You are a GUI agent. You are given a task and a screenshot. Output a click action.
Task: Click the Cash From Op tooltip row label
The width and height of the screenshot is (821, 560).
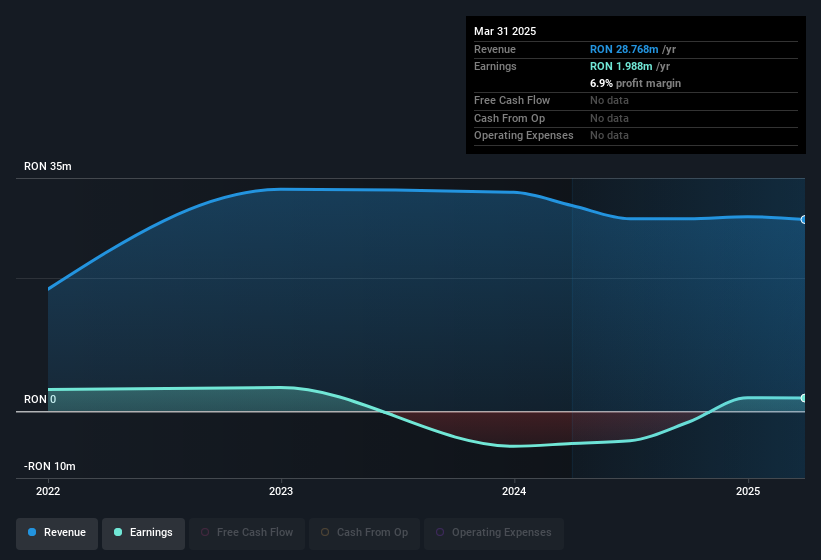point(509,118)
